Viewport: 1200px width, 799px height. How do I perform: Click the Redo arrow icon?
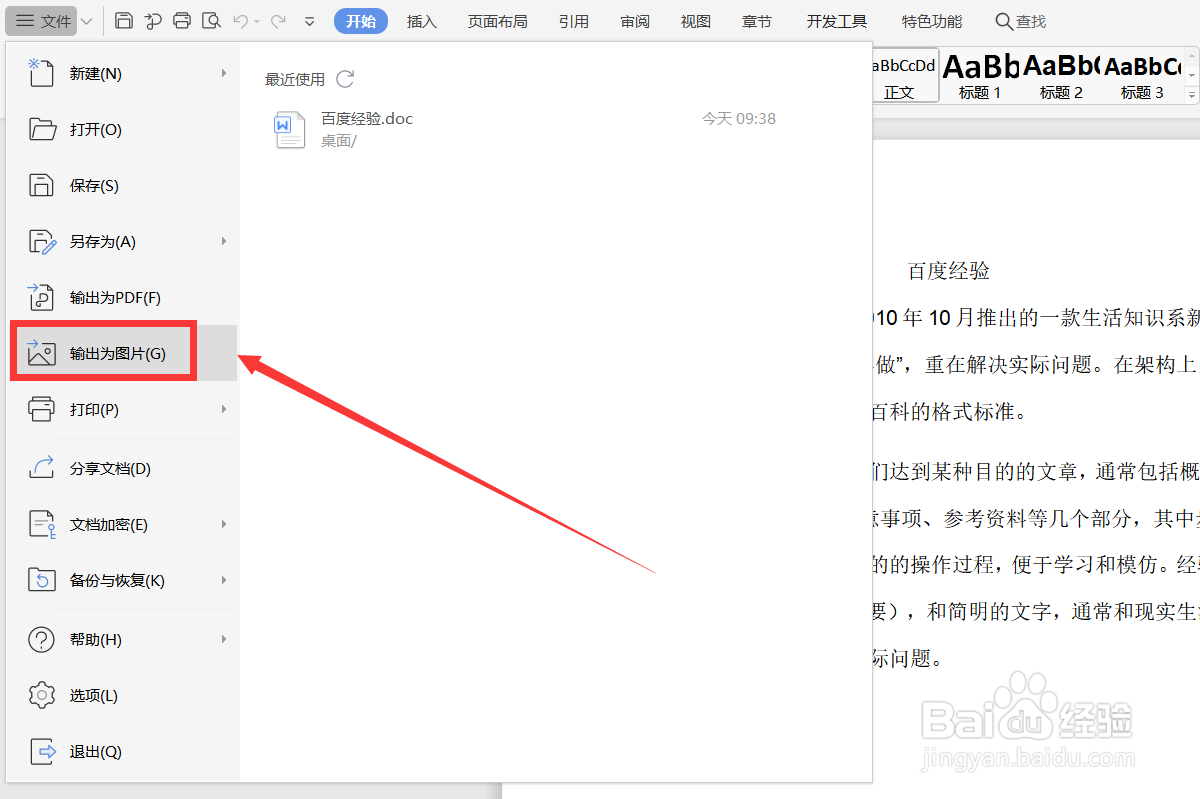[280, 20]
